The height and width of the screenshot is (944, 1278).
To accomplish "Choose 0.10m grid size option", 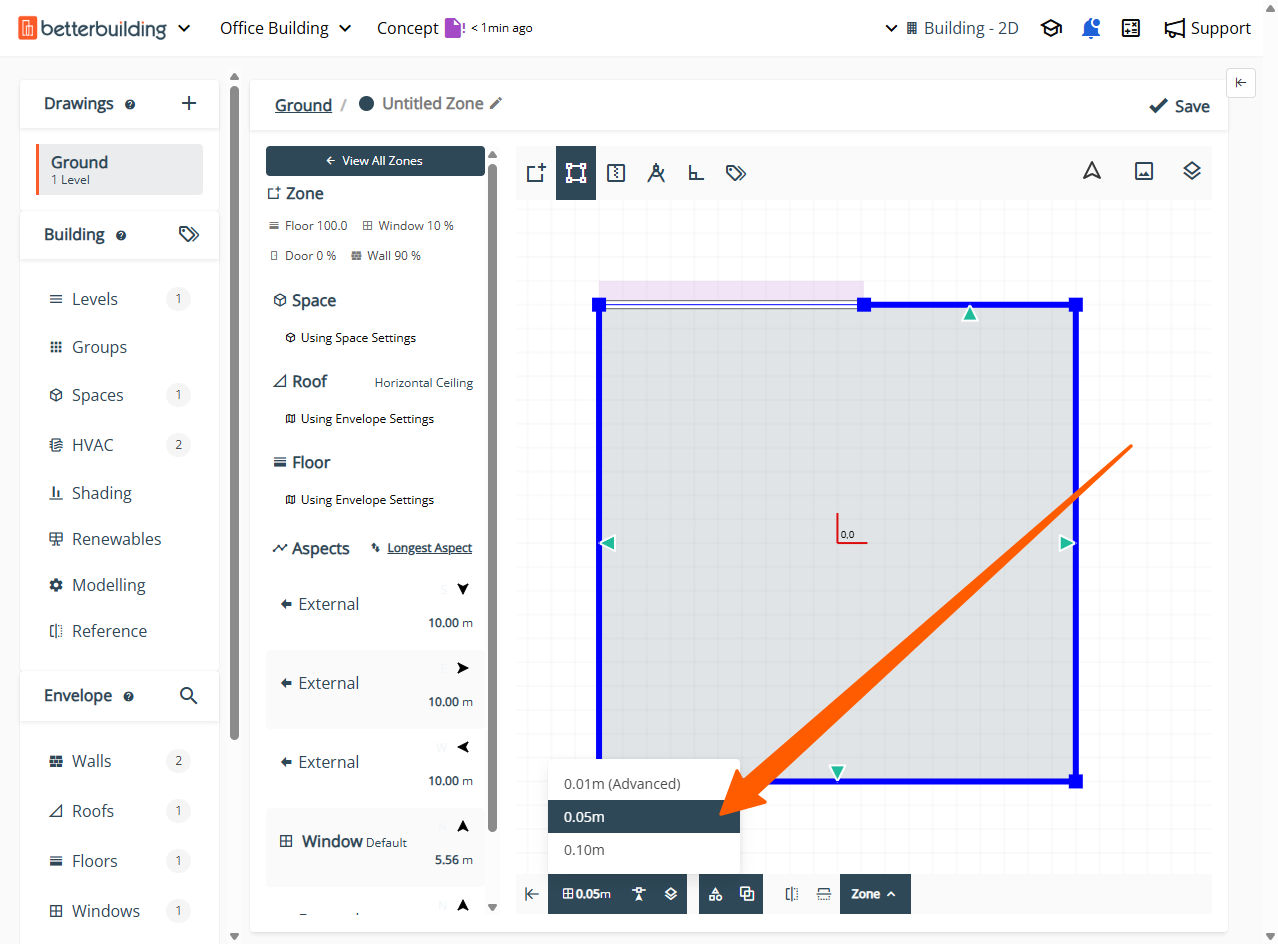I will click(584, 850).
